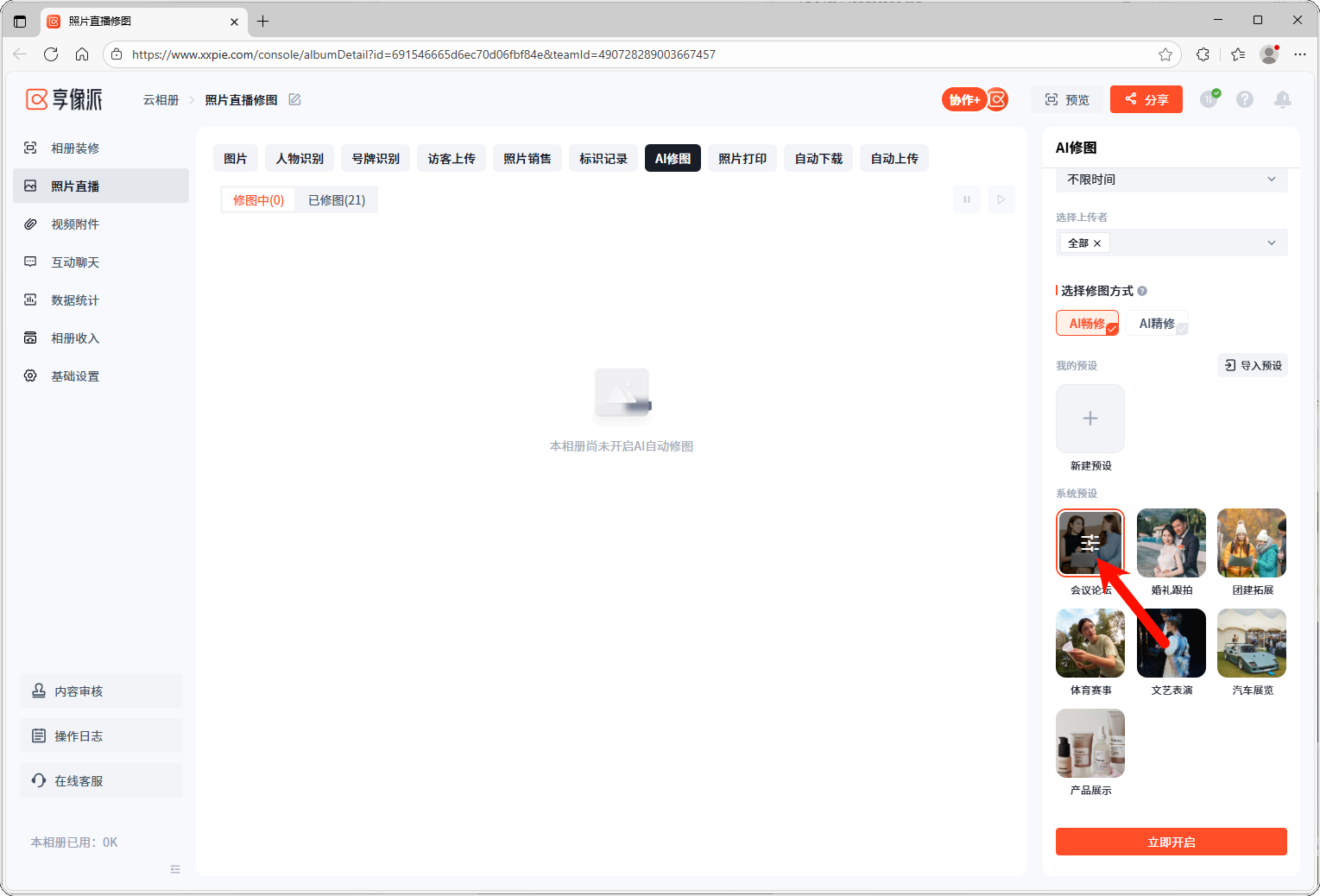Expand the 不限时间 time dropdown

(x=1171, y=180)
